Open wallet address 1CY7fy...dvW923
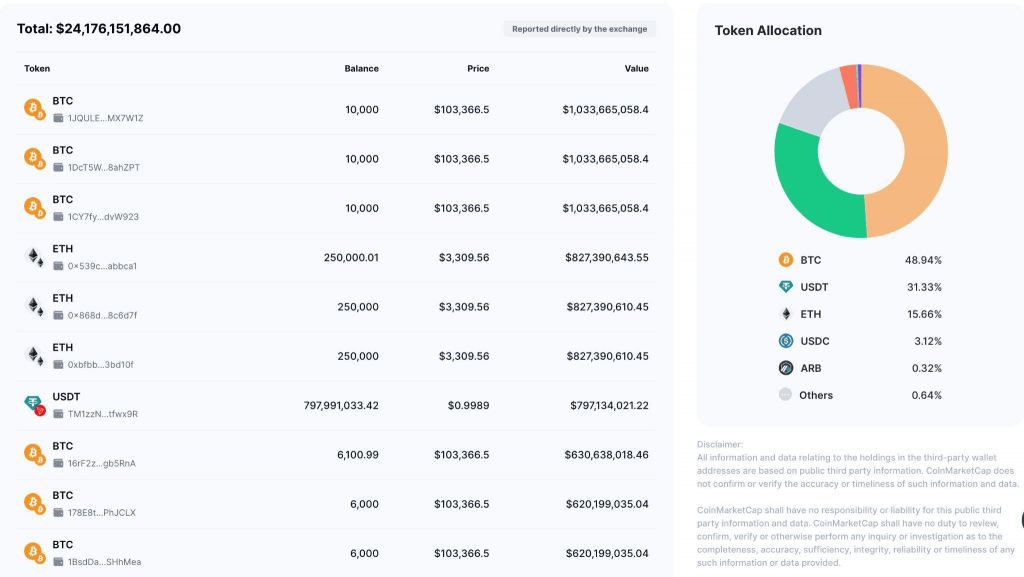Viewport: 1024px width, 577px height. coord(103,217)
